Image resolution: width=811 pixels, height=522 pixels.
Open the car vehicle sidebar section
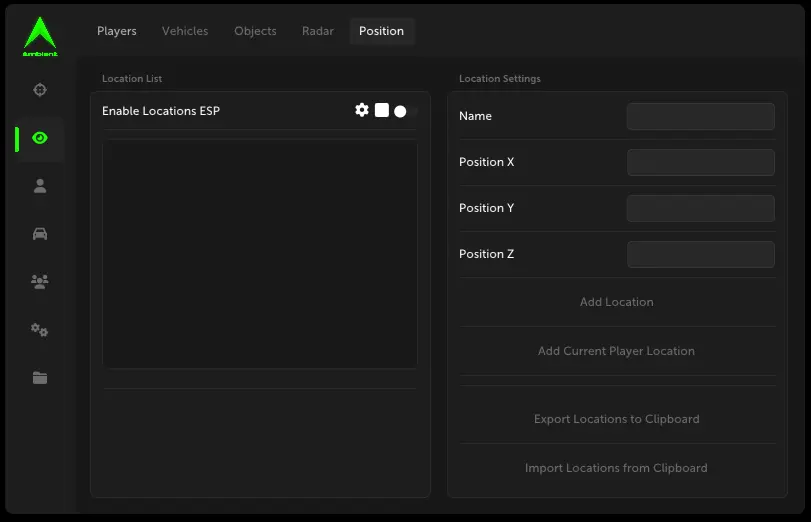pyautogui.click(x=40, y=234)
